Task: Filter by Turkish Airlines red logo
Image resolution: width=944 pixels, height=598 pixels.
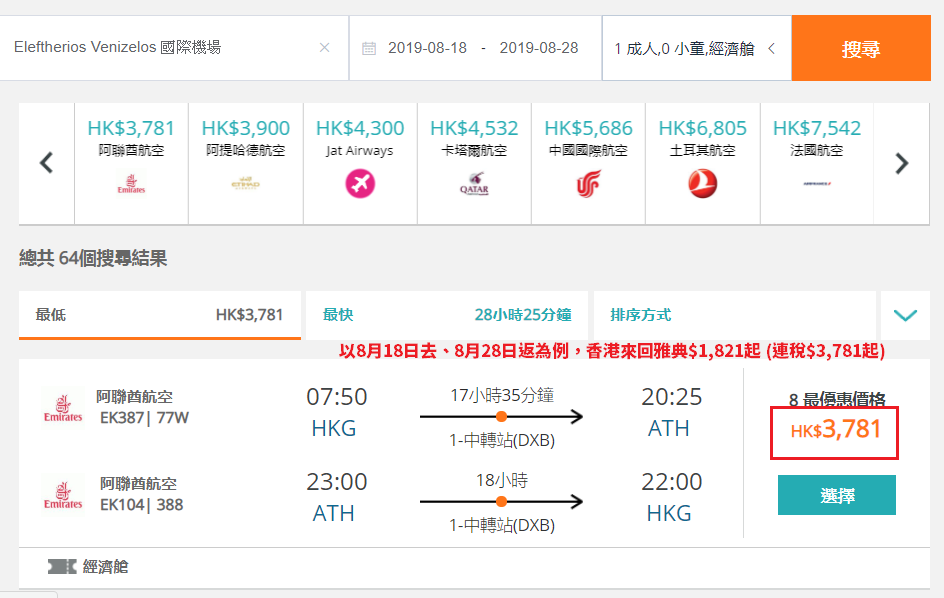Action: pyautogui.click(x=703, y=184)
